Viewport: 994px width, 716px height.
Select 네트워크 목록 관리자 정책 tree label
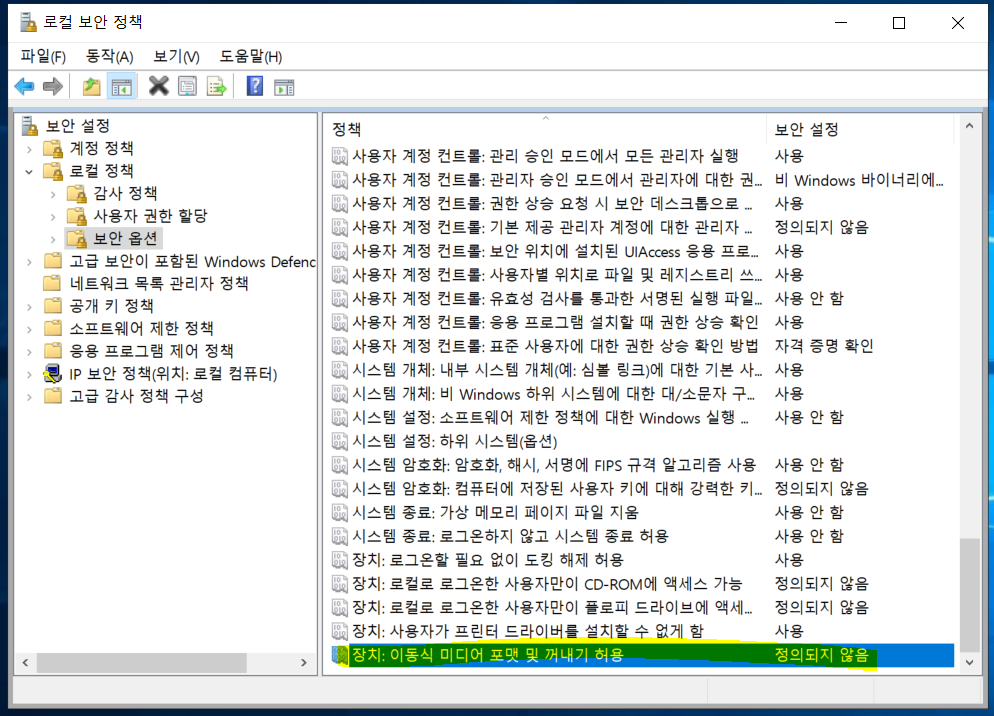158,283
